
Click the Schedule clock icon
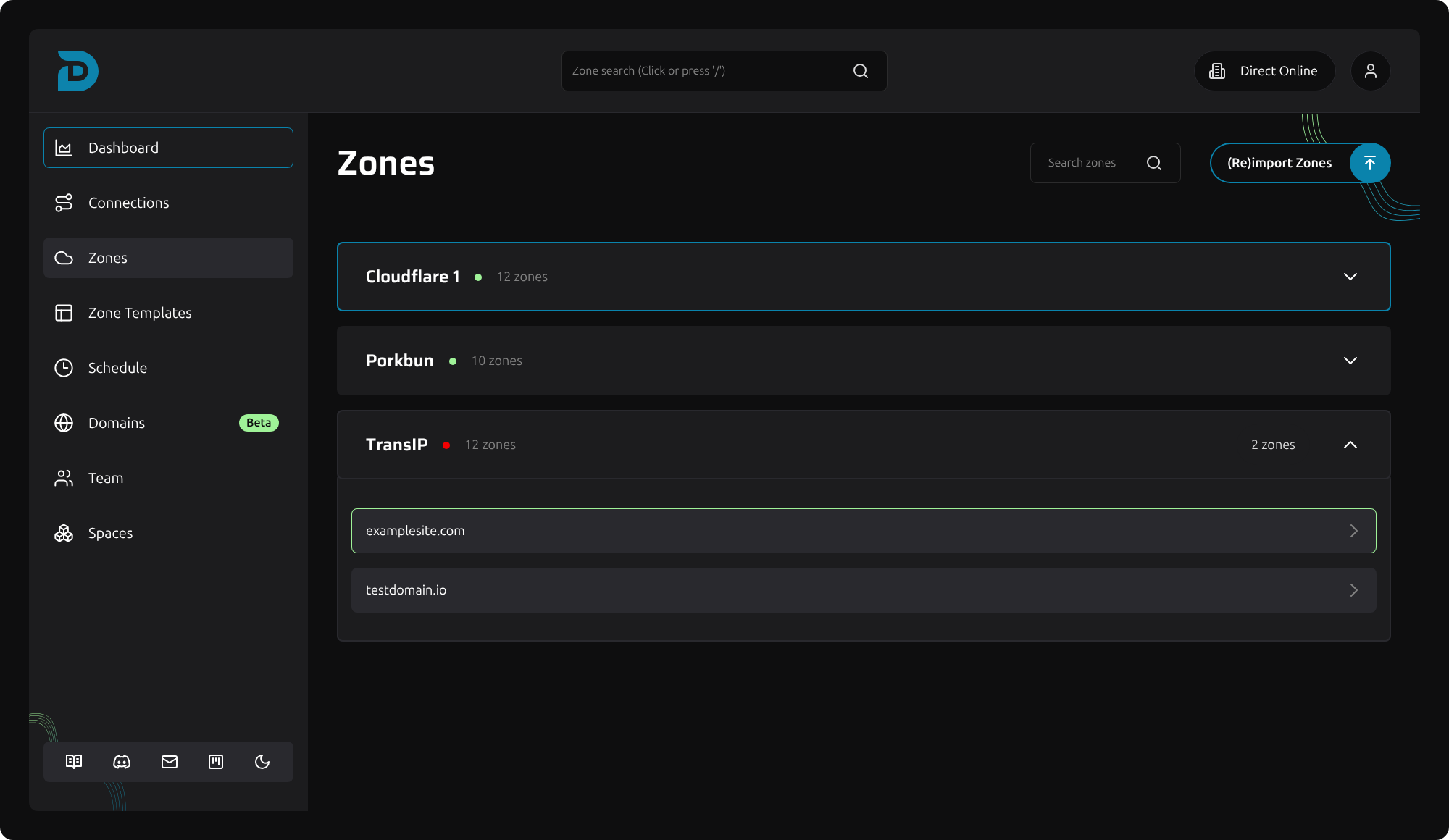[64, 368]
